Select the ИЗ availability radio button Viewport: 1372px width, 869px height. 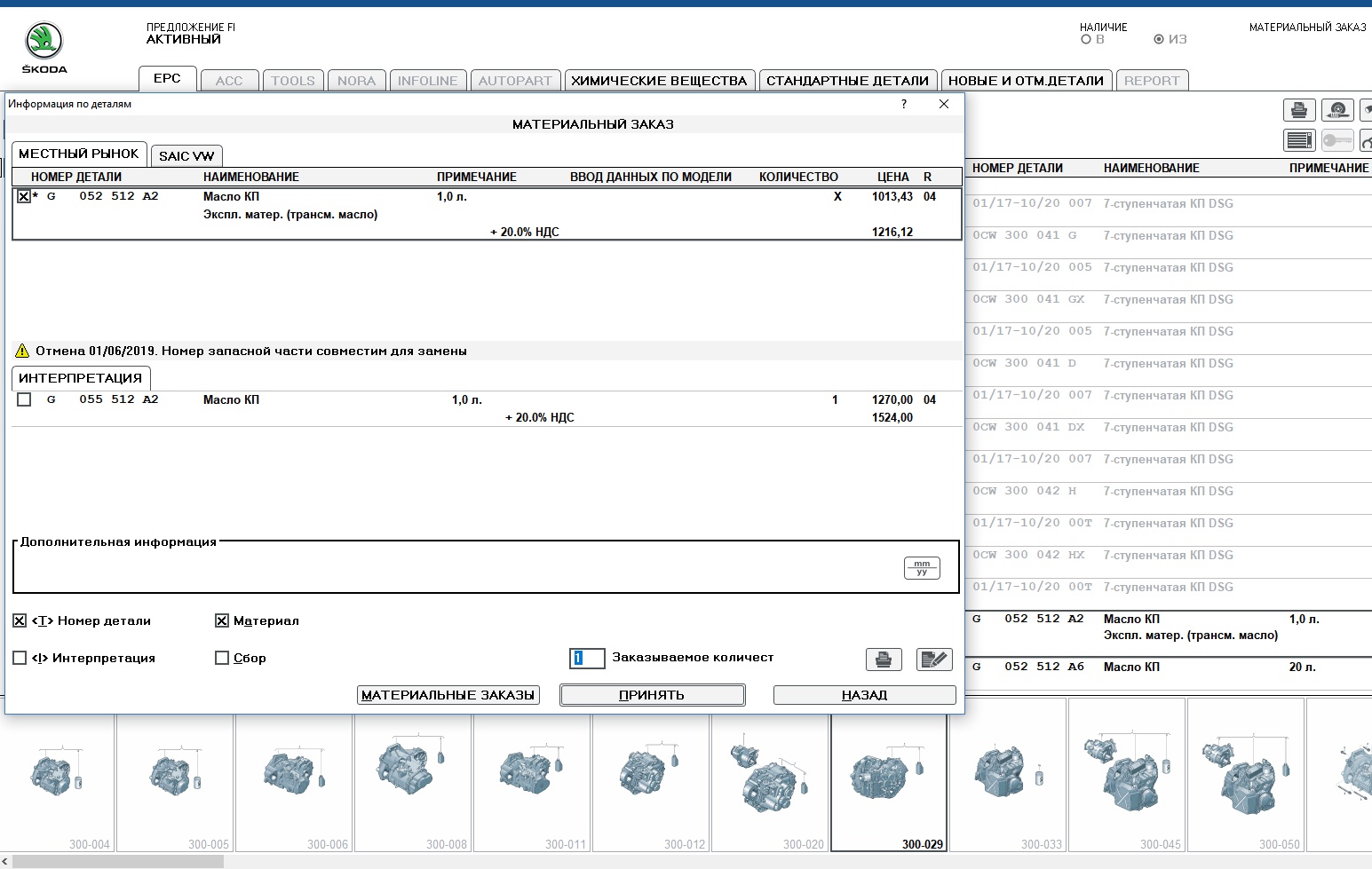click(x=1158, y=39)
